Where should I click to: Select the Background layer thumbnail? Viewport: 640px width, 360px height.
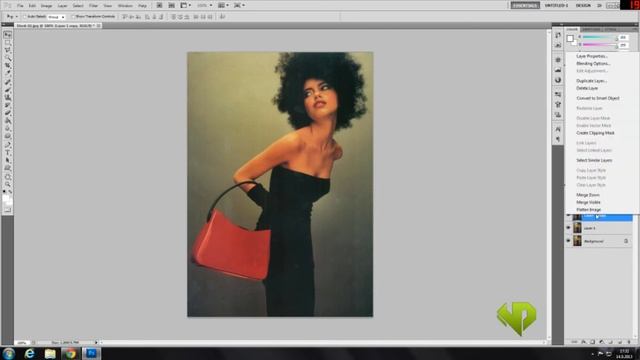577,241
